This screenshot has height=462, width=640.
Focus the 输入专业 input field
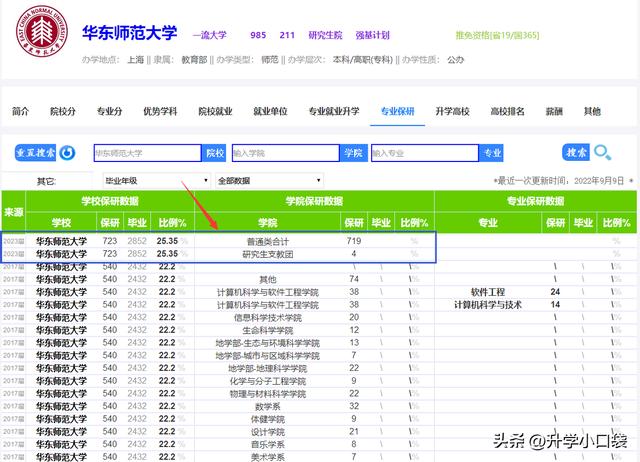(x=425, y=153)
